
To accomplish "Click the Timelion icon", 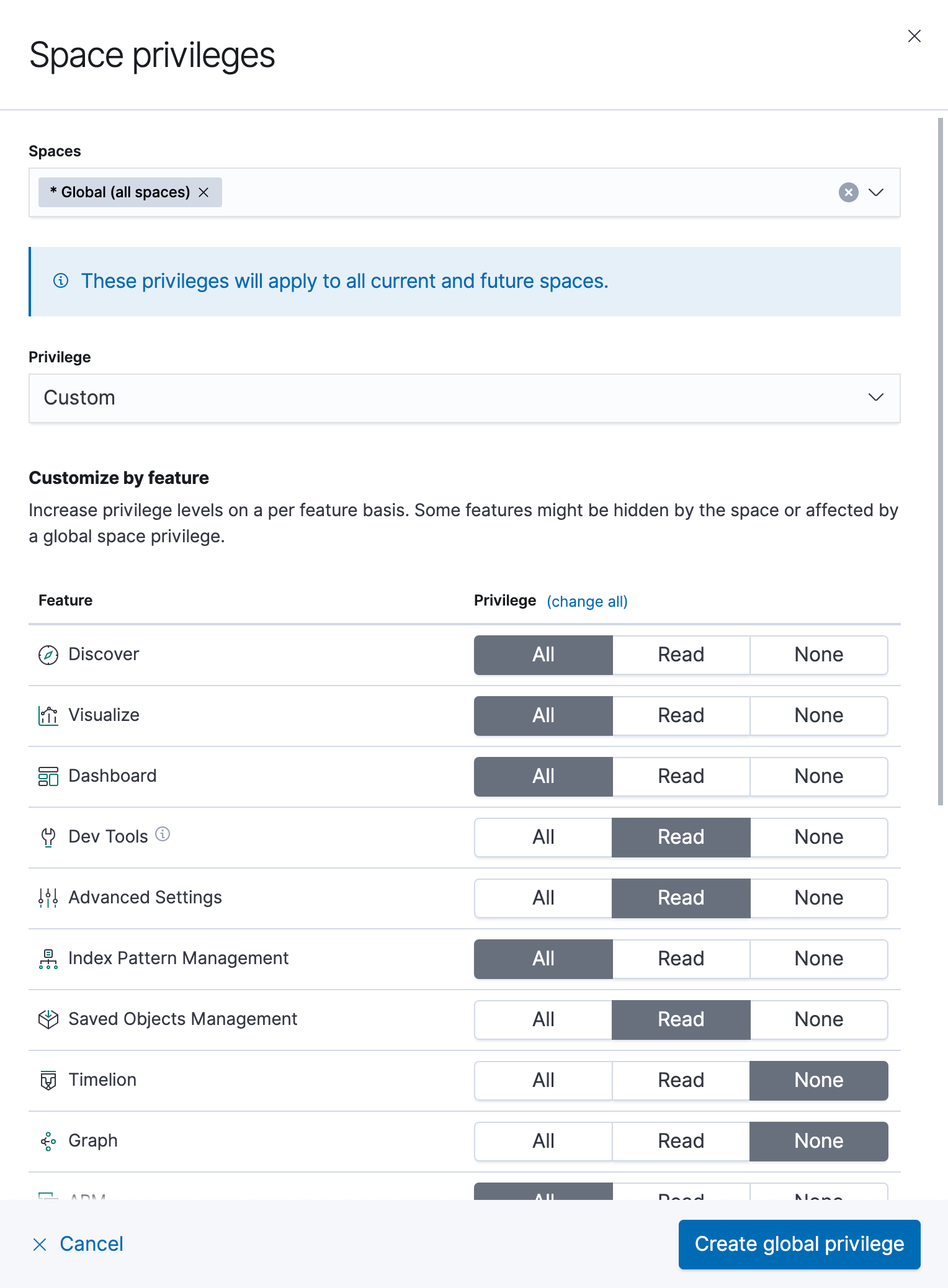I will (48, 1080).
